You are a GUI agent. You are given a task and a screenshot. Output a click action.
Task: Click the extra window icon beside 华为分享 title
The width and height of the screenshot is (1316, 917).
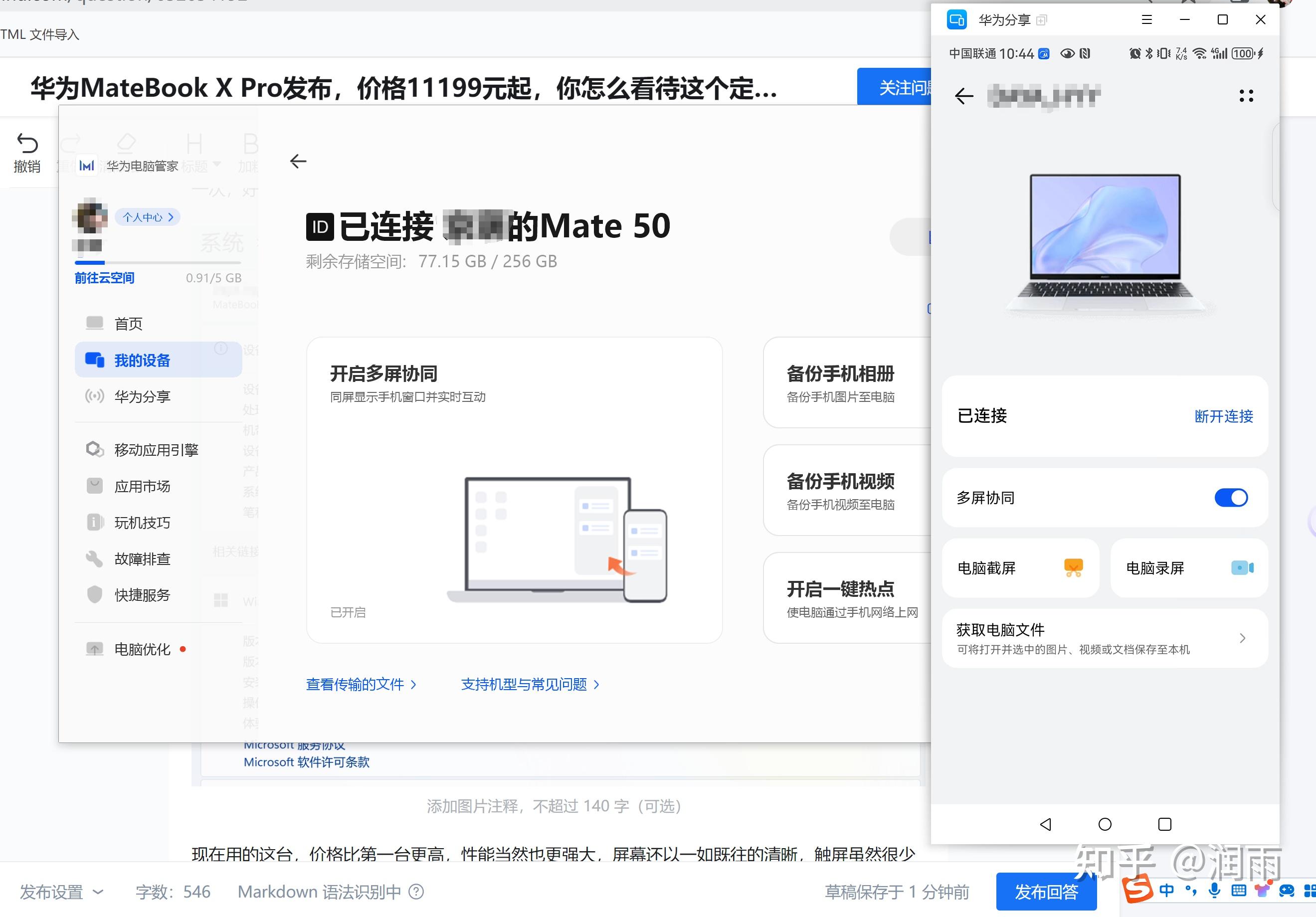[1042, 20]
